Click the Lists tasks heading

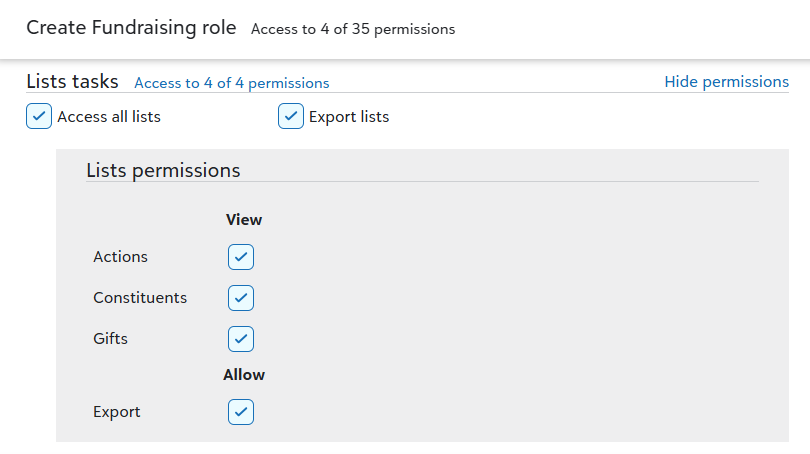click(72, 82)
